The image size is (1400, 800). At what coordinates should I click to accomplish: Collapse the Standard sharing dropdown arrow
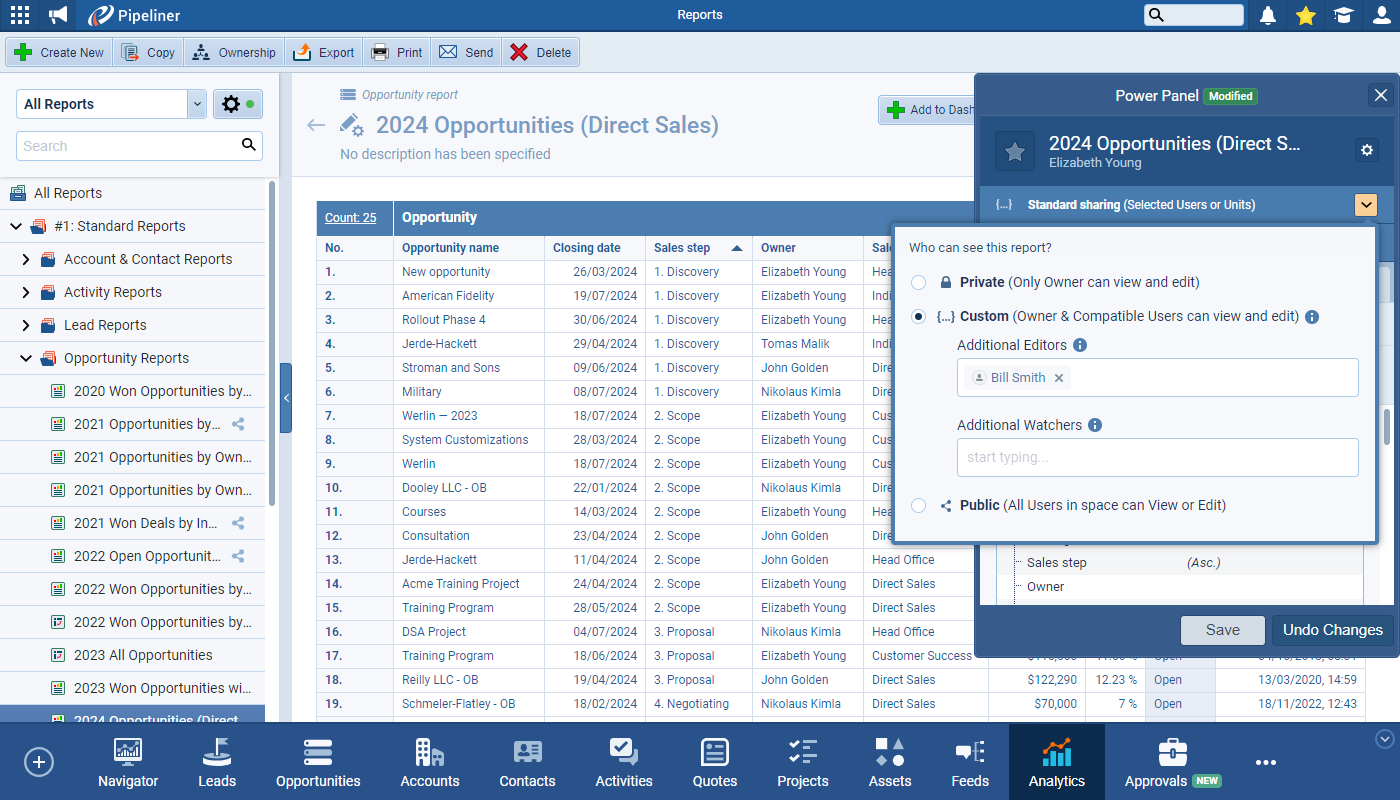coord(1366,205)
